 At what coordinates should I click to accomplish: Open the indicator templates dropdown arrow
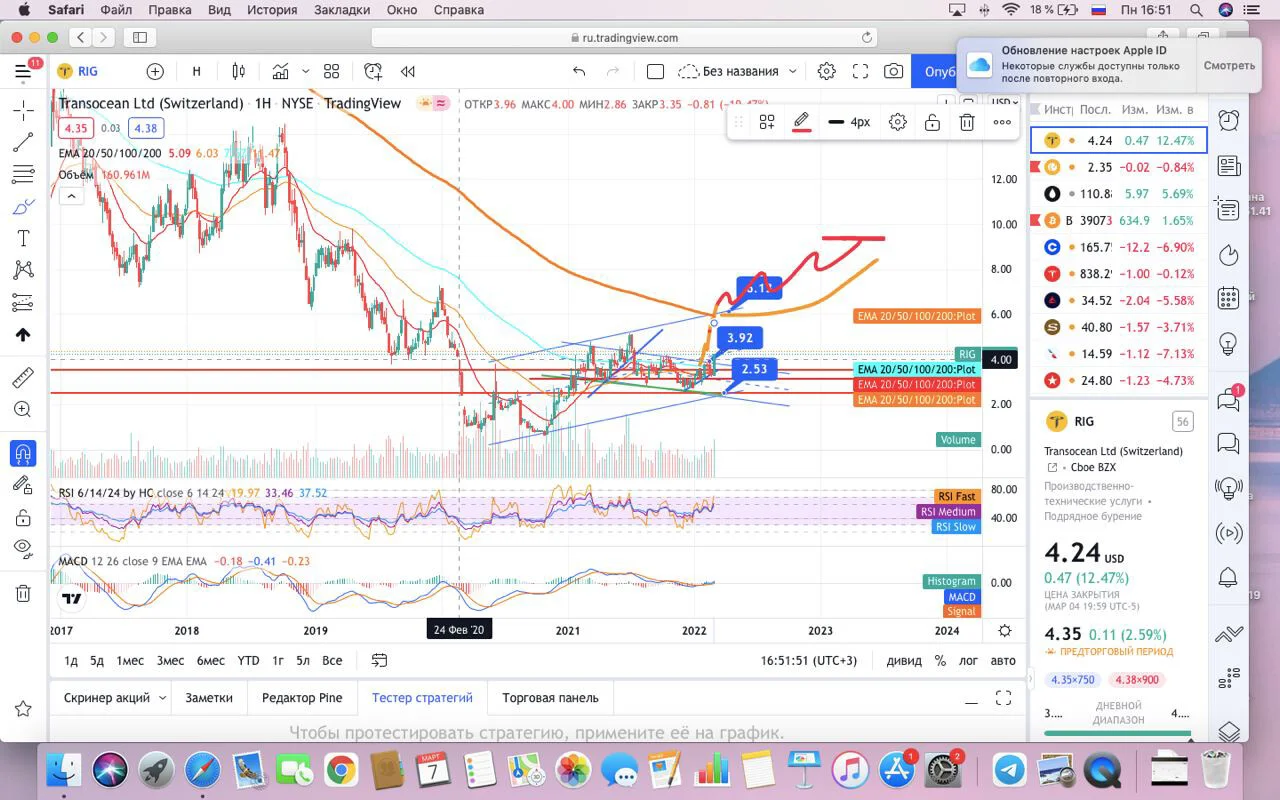tap(305, 71)
